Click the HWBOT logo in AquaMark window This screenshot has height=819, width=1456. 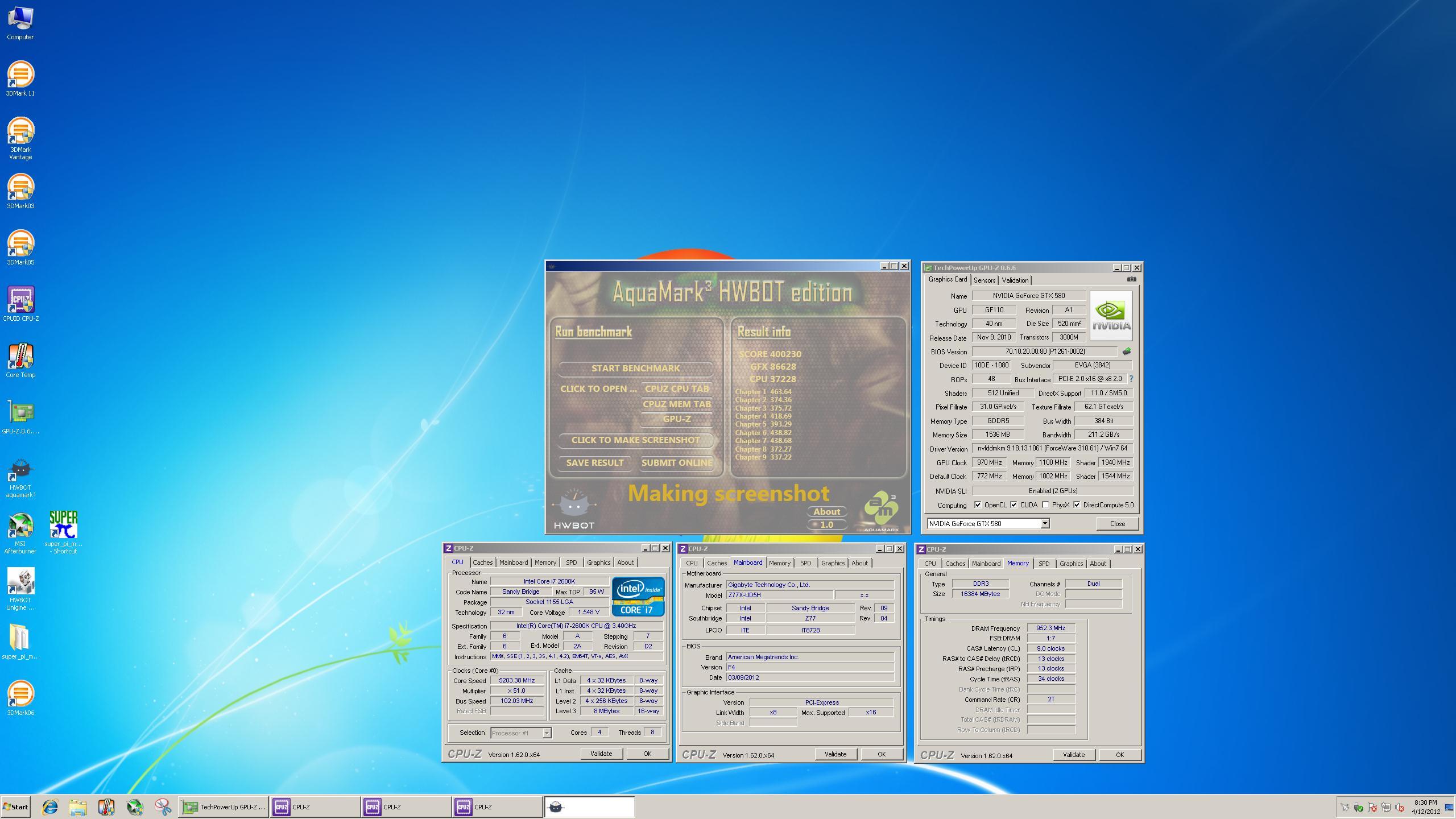574,509
